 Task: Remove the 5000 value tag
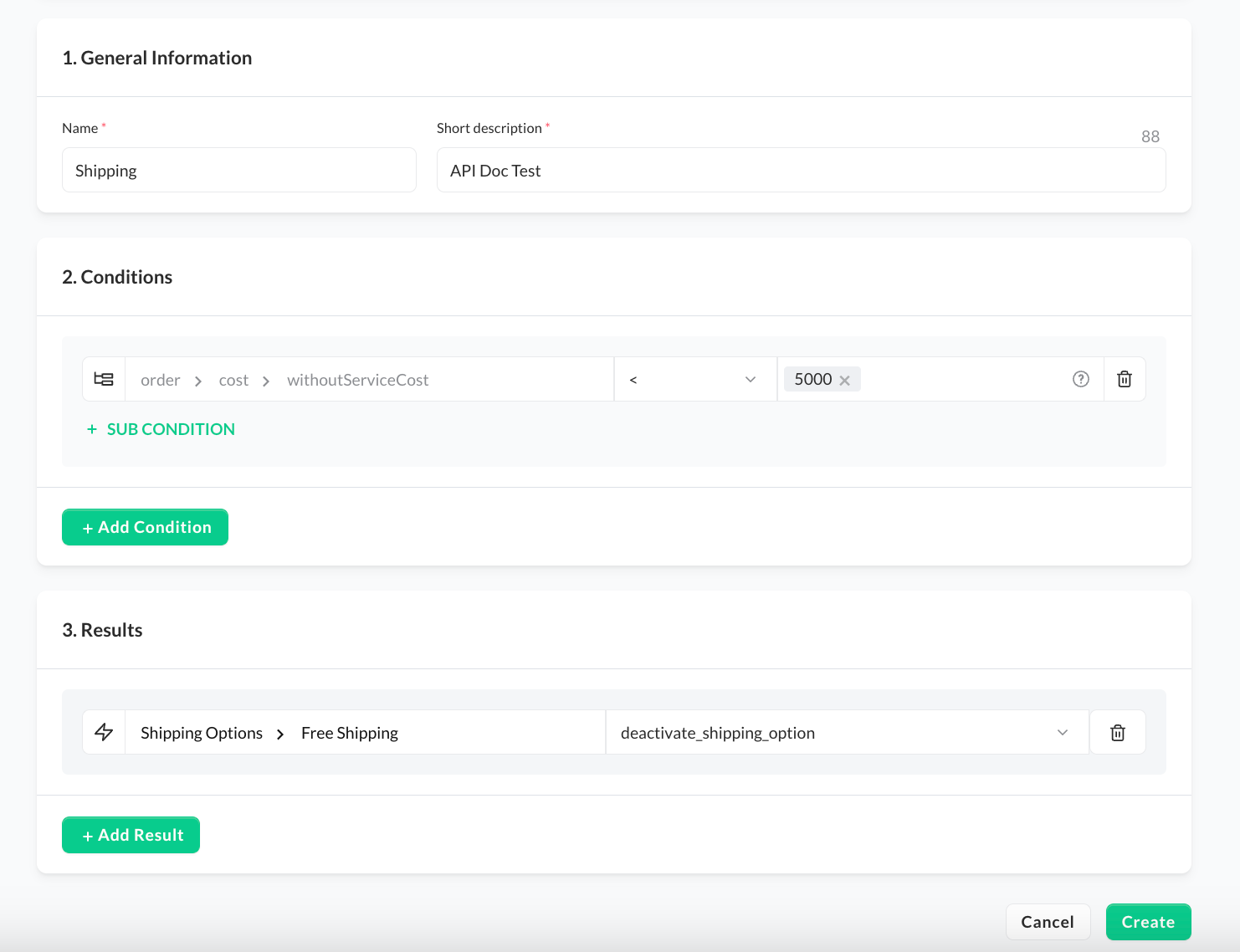[844, 381]
